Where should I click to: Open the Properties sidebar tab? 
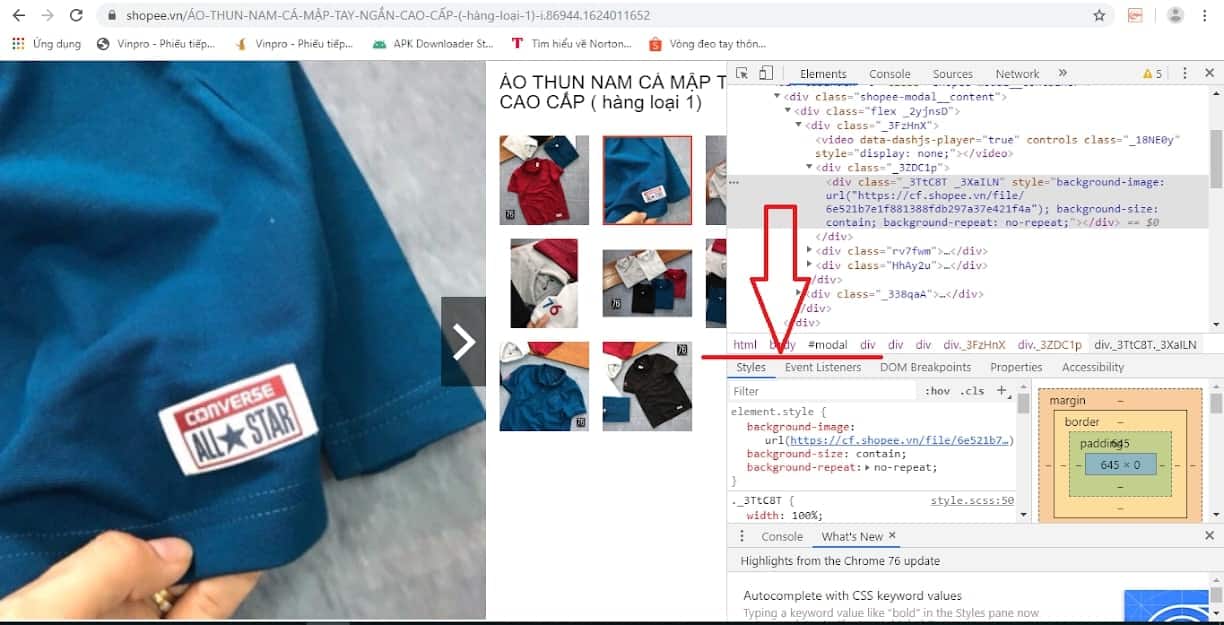[x=1016, y=368]
